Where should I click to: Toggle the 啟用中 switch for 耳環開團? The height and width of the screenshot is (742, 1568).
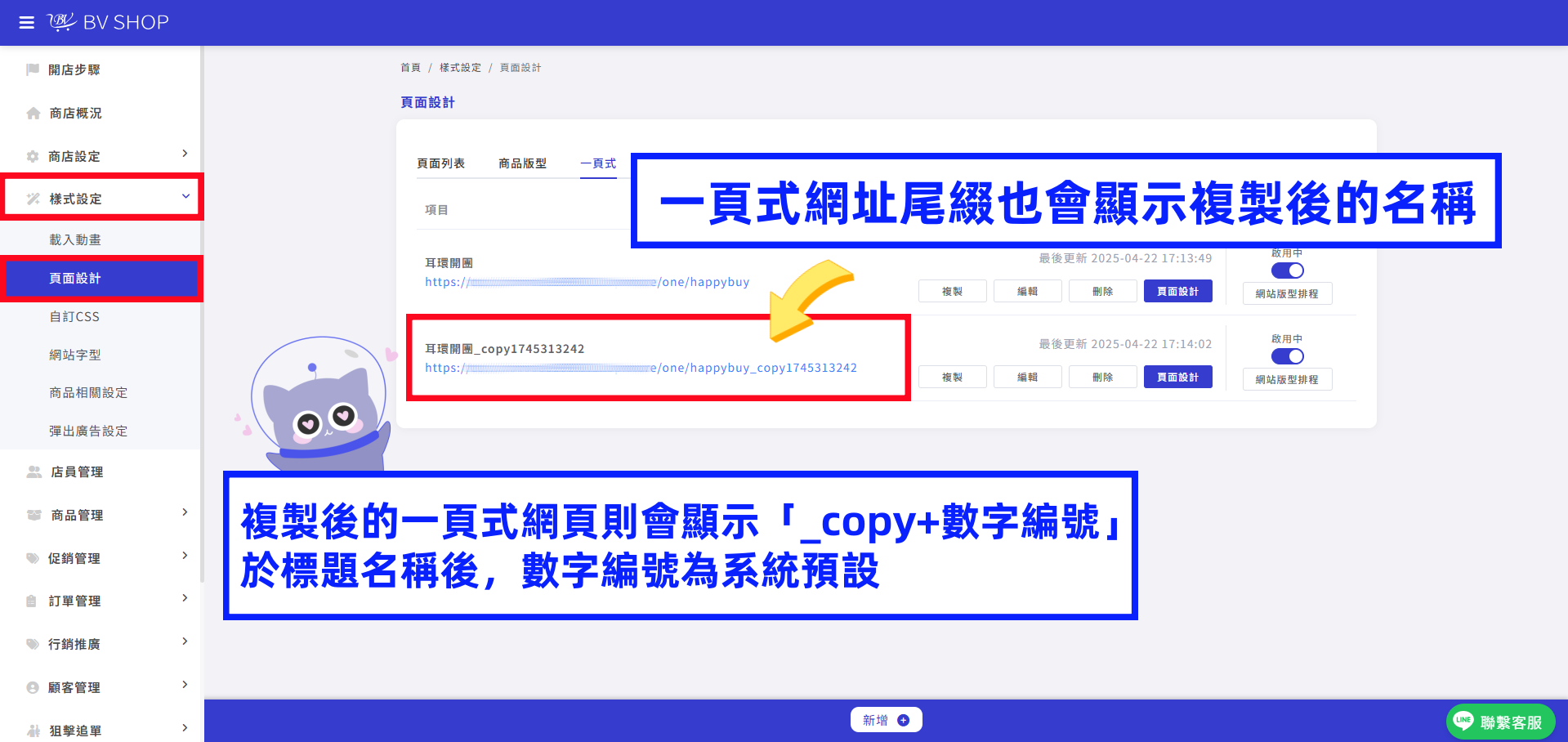tap(1287, 270)
